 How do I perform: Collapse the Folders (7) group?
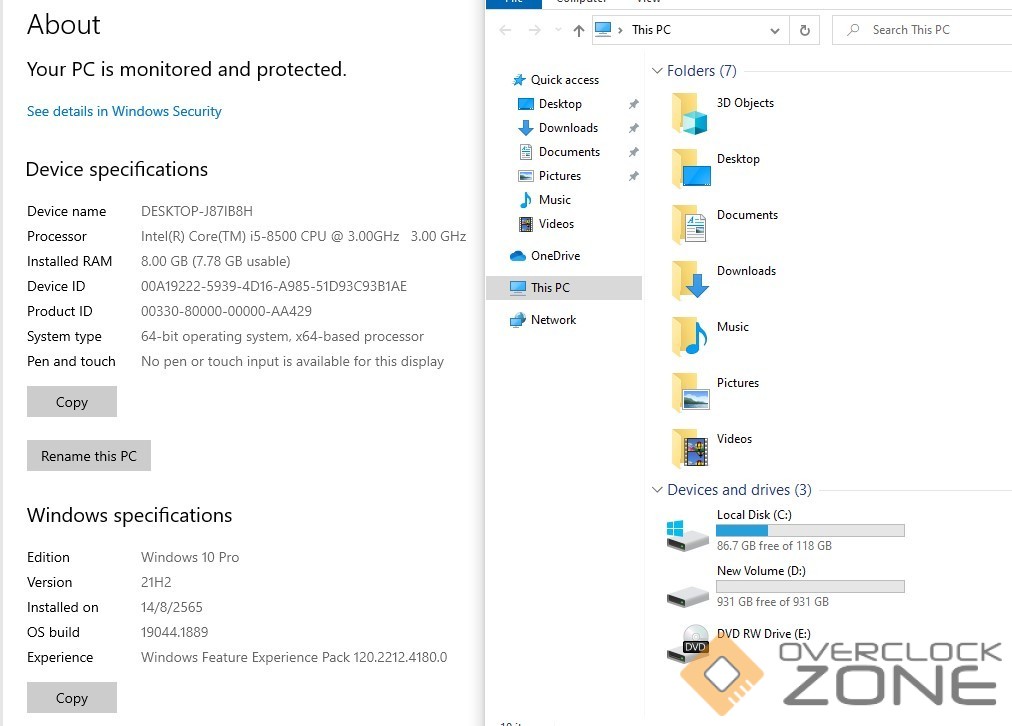coord(657,71)
